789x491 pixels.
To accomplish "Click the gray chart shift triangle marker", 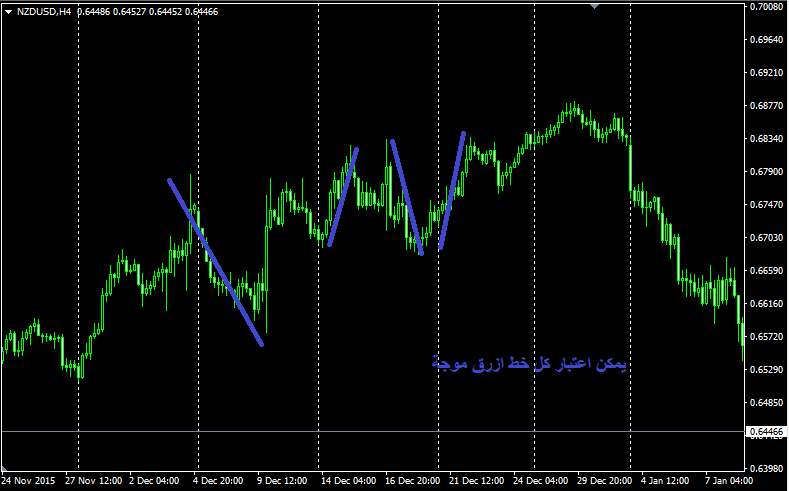I will click(594, 6).
